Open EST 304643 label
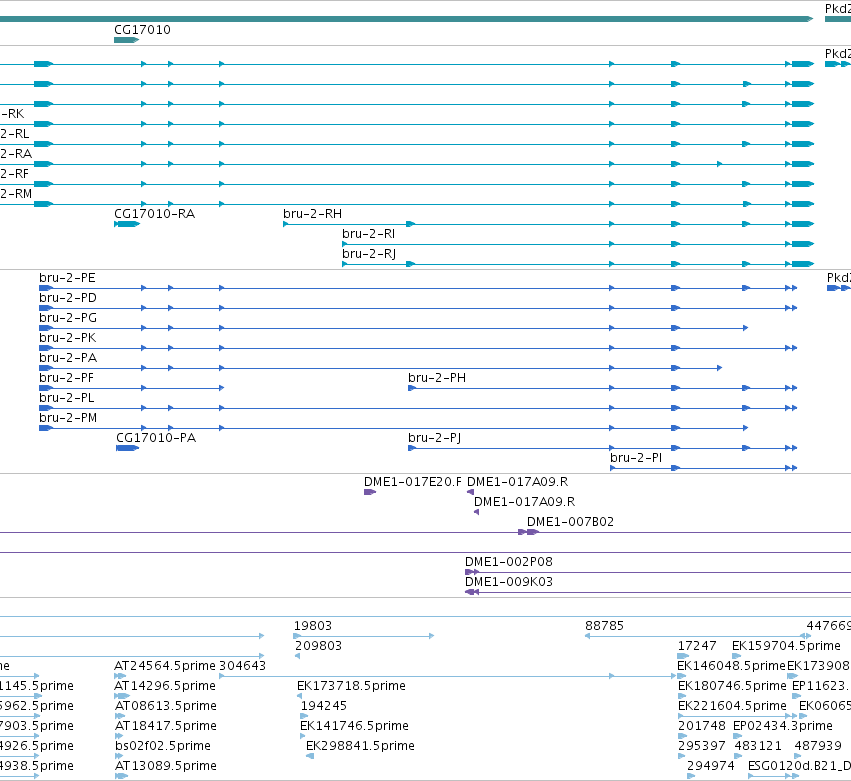This screenshot has width=851, height=781. 243,666
